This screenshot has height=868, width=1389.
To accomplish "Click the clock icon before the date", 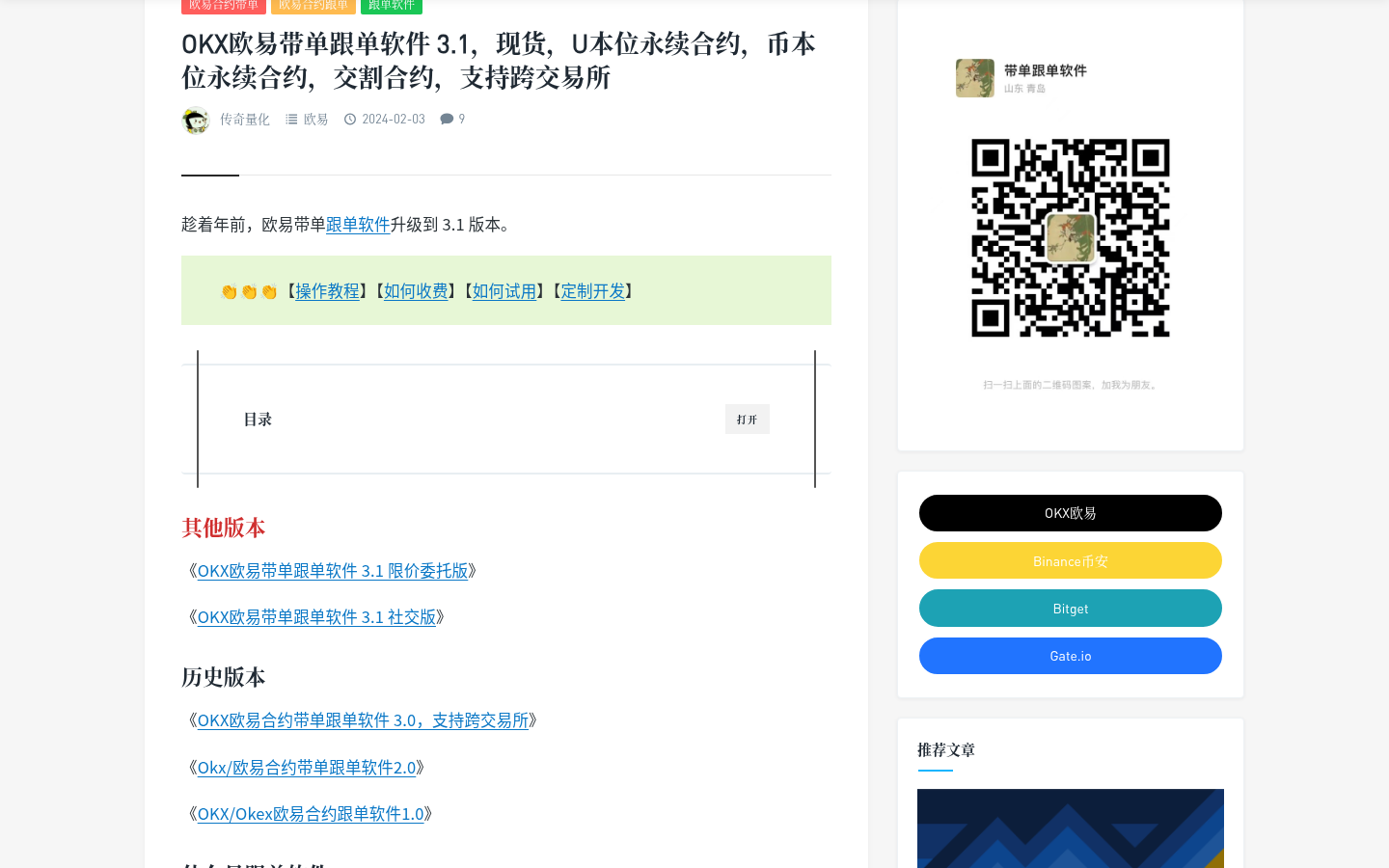I will coord(350,120).
